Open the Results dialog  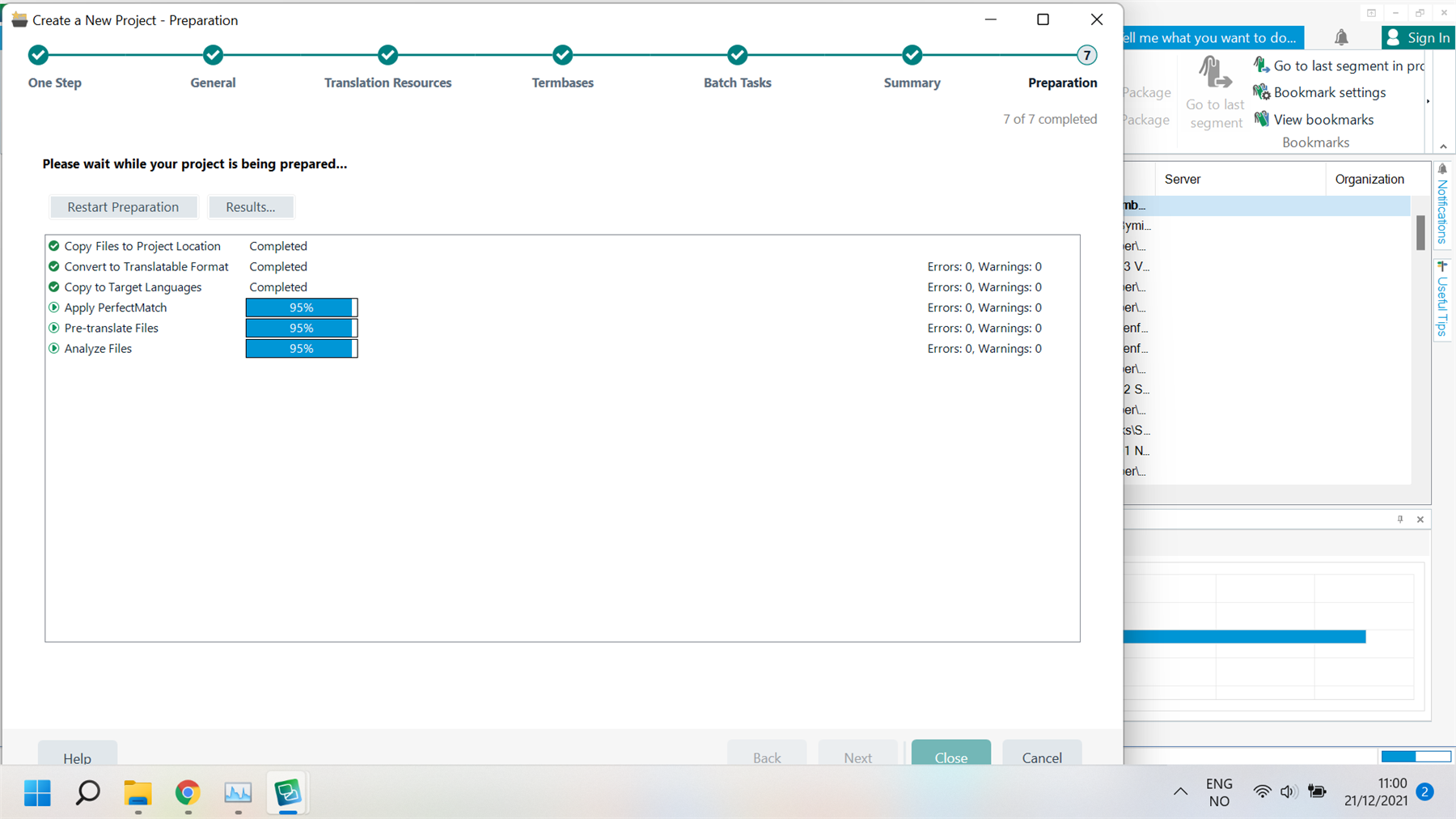click(251, 207)
